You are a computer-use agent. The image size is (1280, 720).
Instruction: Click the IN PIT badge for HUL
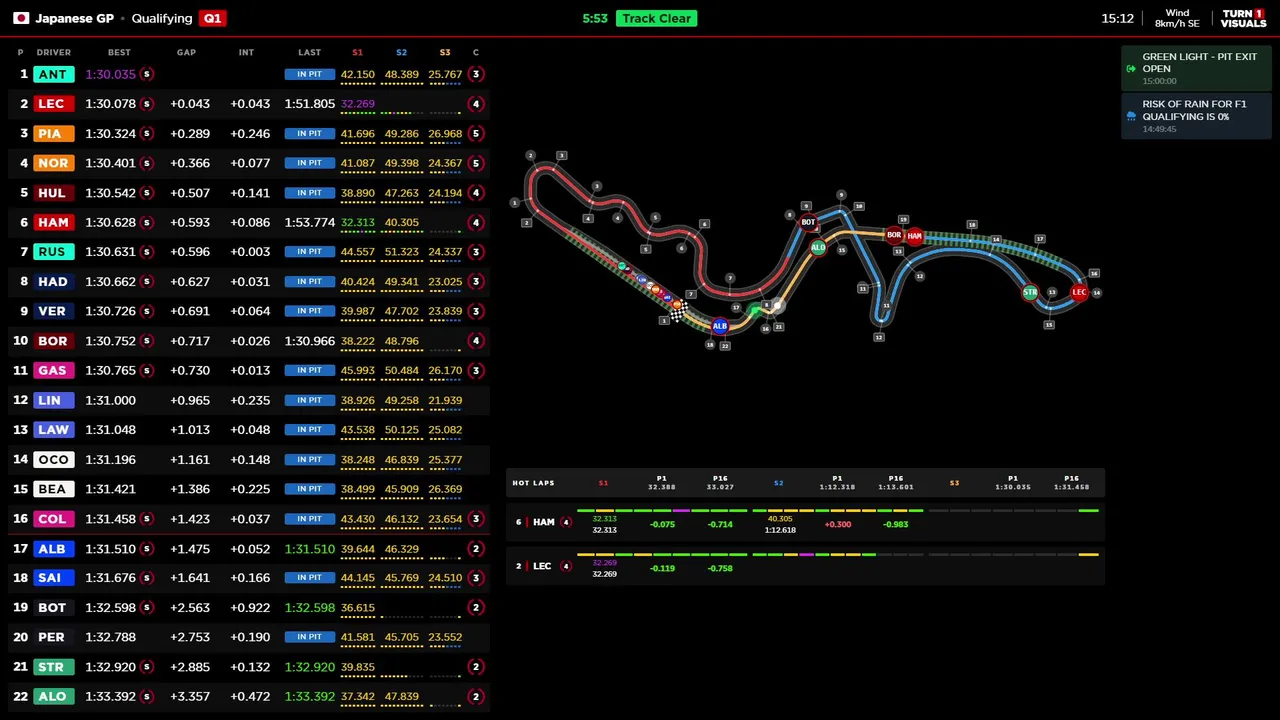pyautogui.click(x=309, y=192)
